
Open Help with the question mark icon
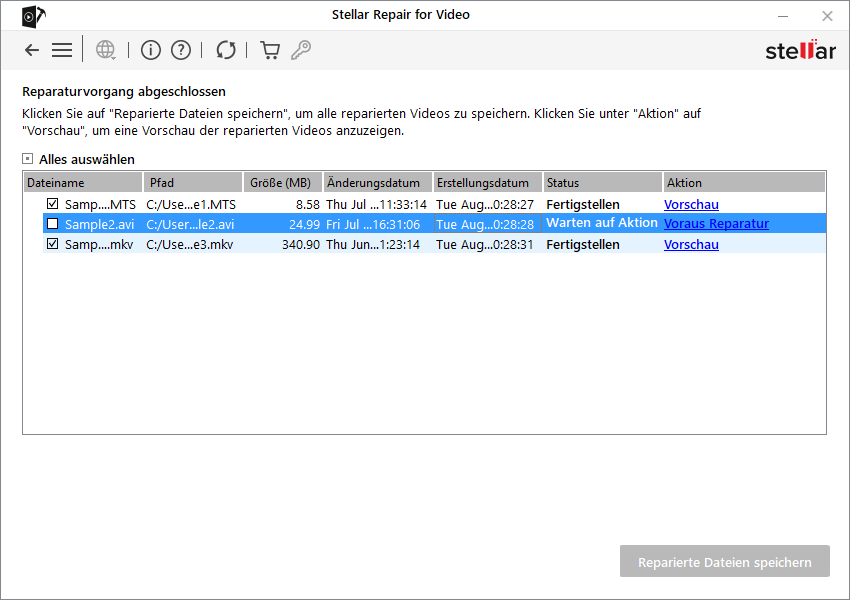click(x=181, y=50)
